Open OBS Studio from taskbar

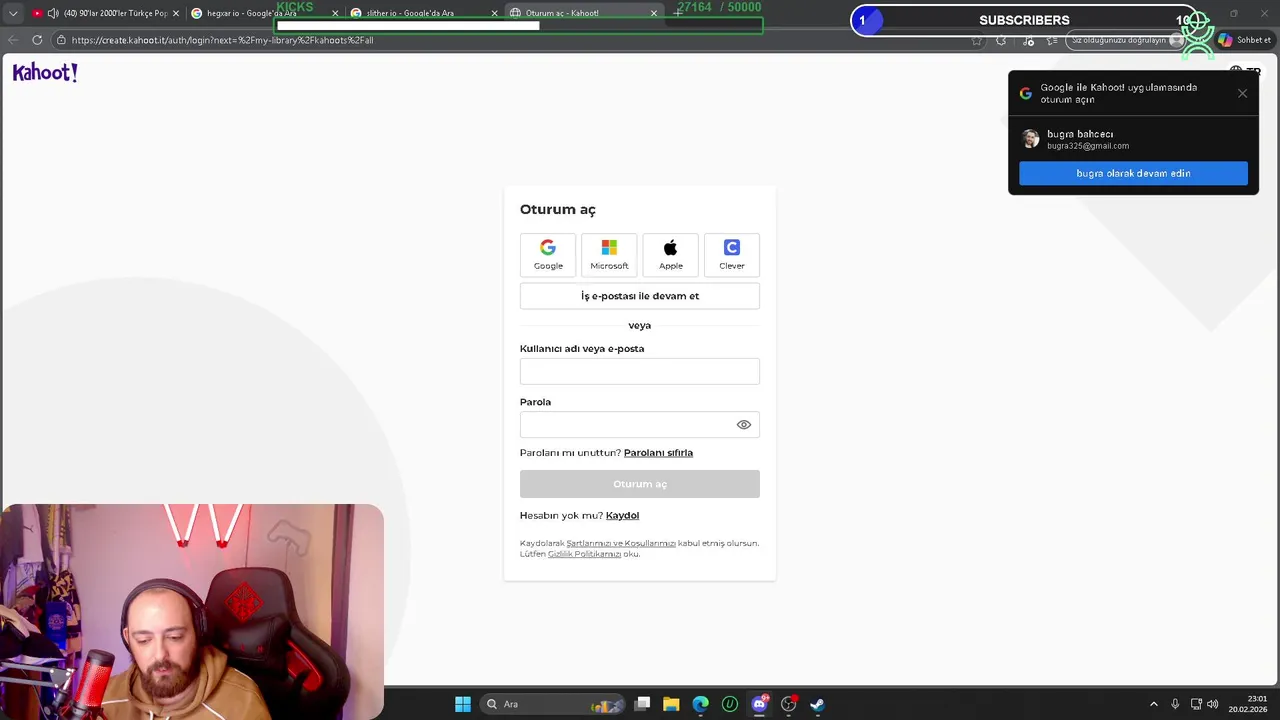(x=788, y=704)
